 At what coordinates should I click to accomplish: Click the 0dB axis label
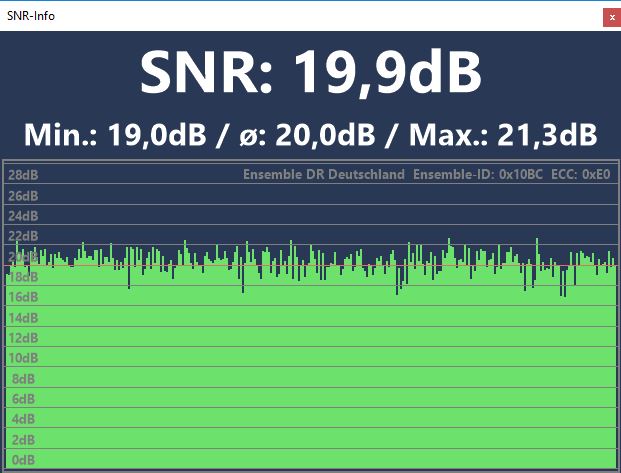click(x=23, y=460)
